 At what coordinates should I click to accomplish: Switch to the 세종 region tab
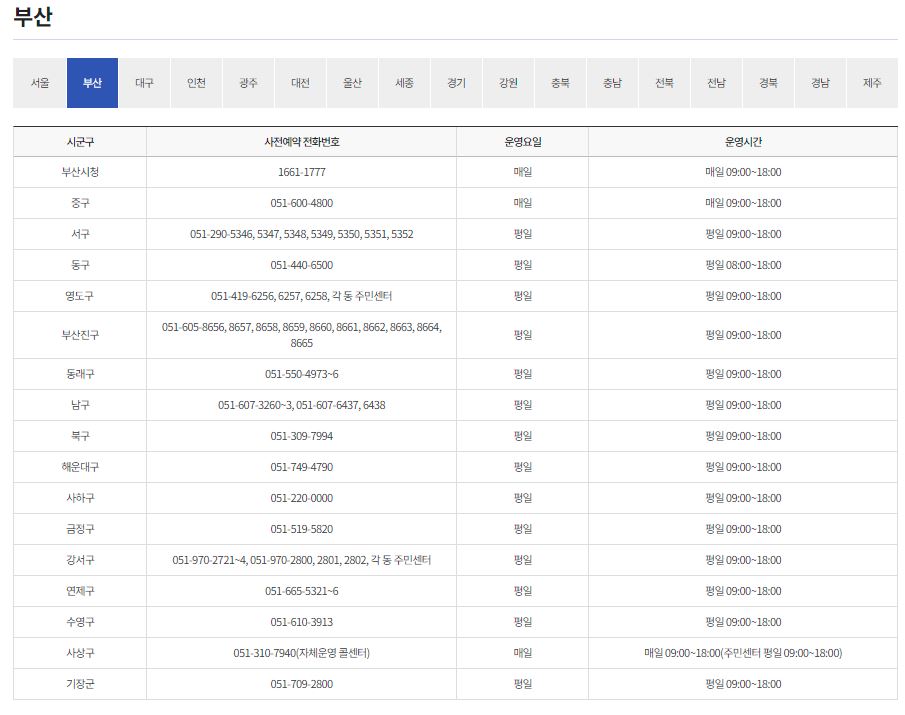pyautogui.click(x=403, y=83)
